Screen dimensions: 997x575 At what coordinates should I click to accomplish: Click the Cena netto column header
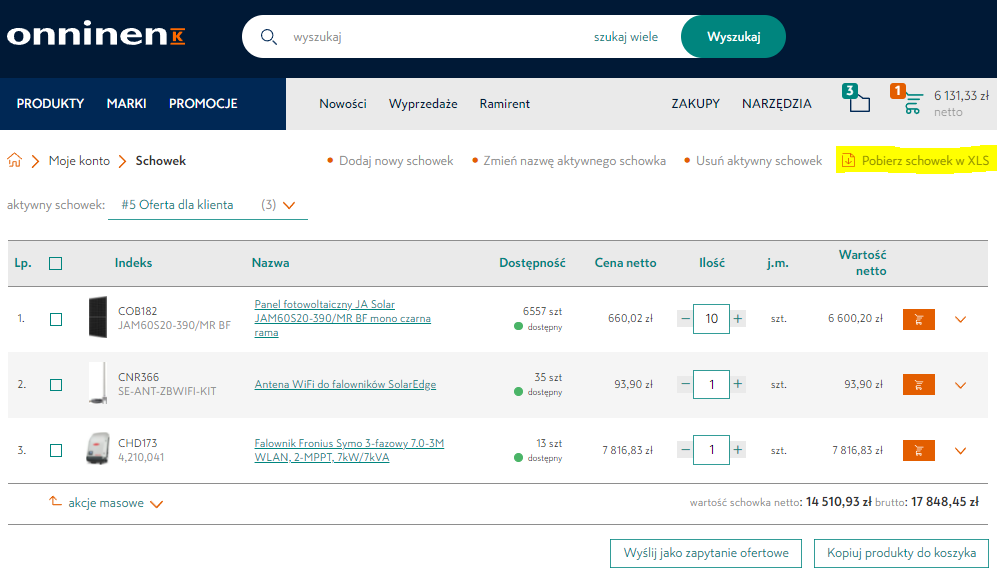(x=625, y=263)
